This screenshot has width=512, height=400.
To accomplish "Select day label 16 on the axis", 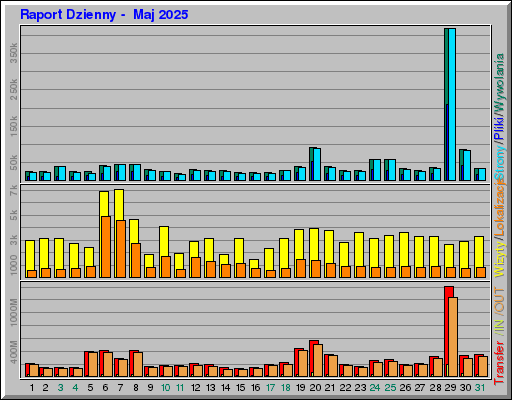I will (256, 388).
